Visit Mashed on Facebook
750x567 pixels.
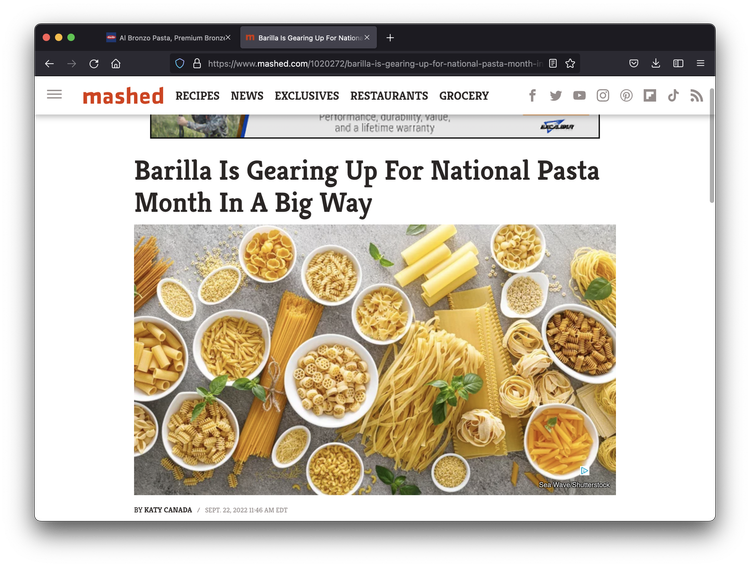click(532, 96)
